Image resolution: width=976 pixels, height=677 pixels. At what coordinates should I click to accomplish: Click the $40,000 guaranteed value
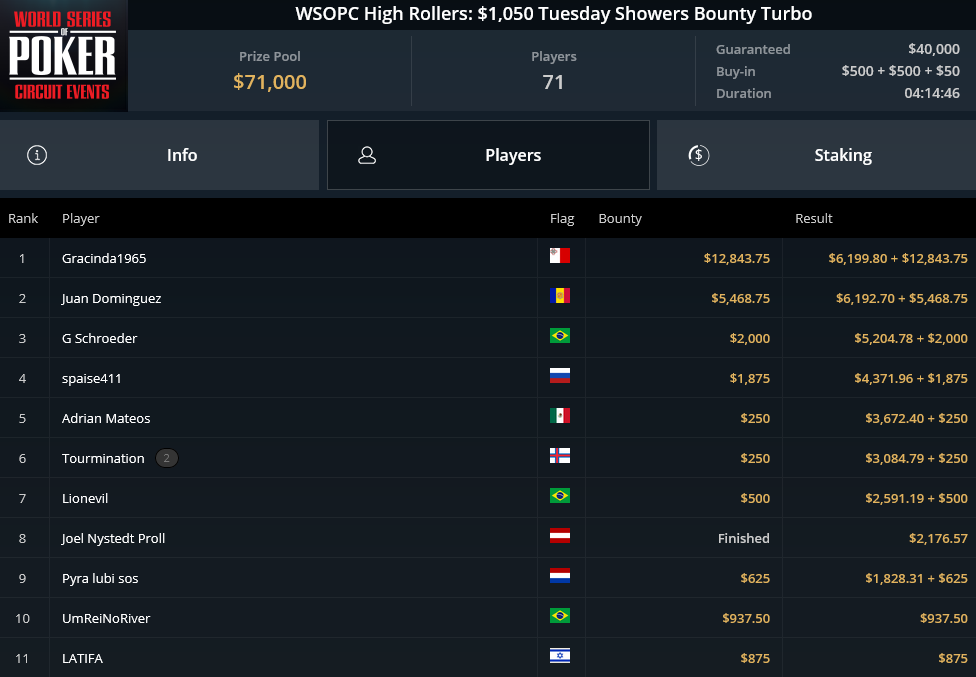click(x=934, y=49)
